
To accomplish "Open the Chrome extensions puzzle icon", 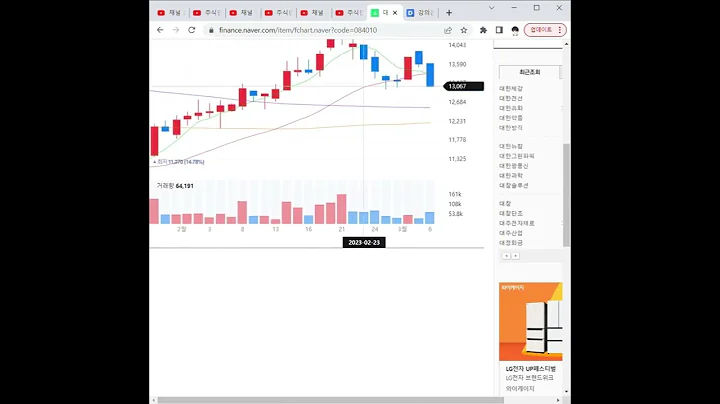I will point(483,30).
